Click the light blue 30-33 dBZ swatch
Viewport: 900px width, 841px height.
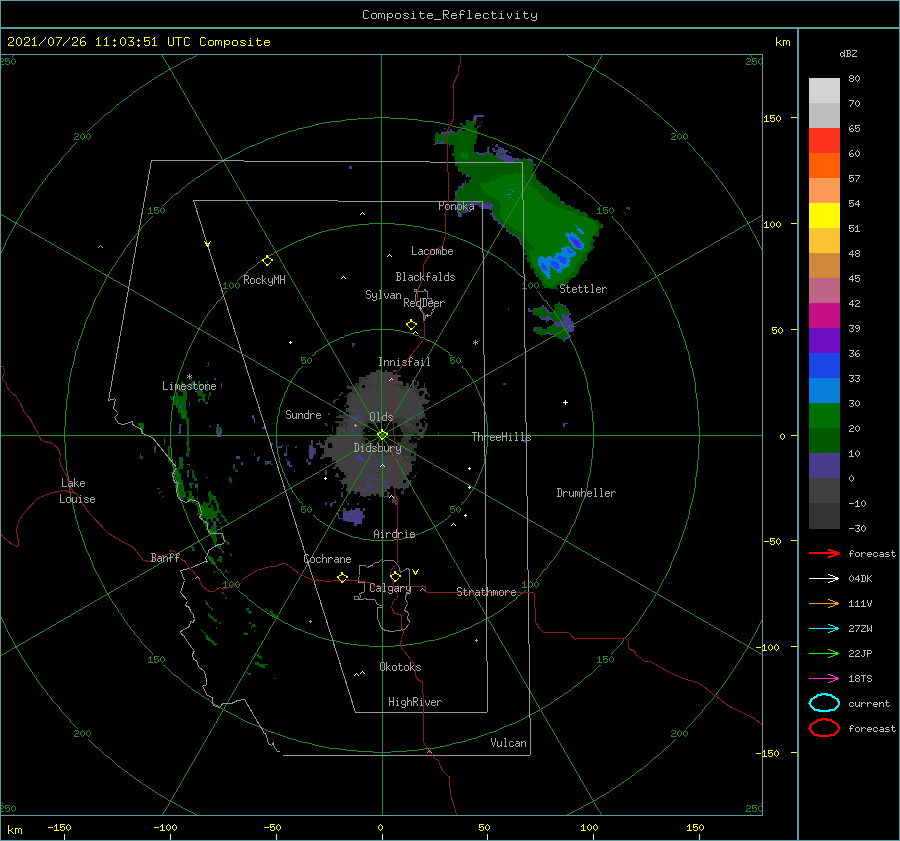(824, 390)
